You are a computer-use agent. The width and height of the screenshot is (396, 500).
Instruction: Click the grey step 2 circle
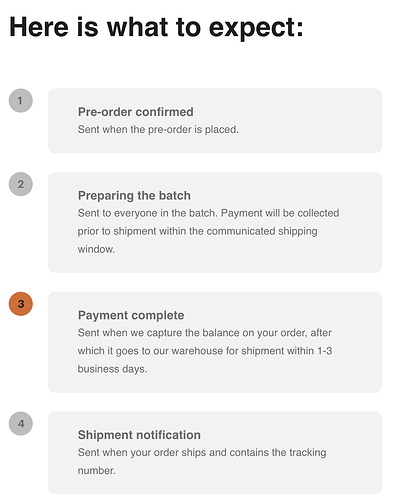21,184
